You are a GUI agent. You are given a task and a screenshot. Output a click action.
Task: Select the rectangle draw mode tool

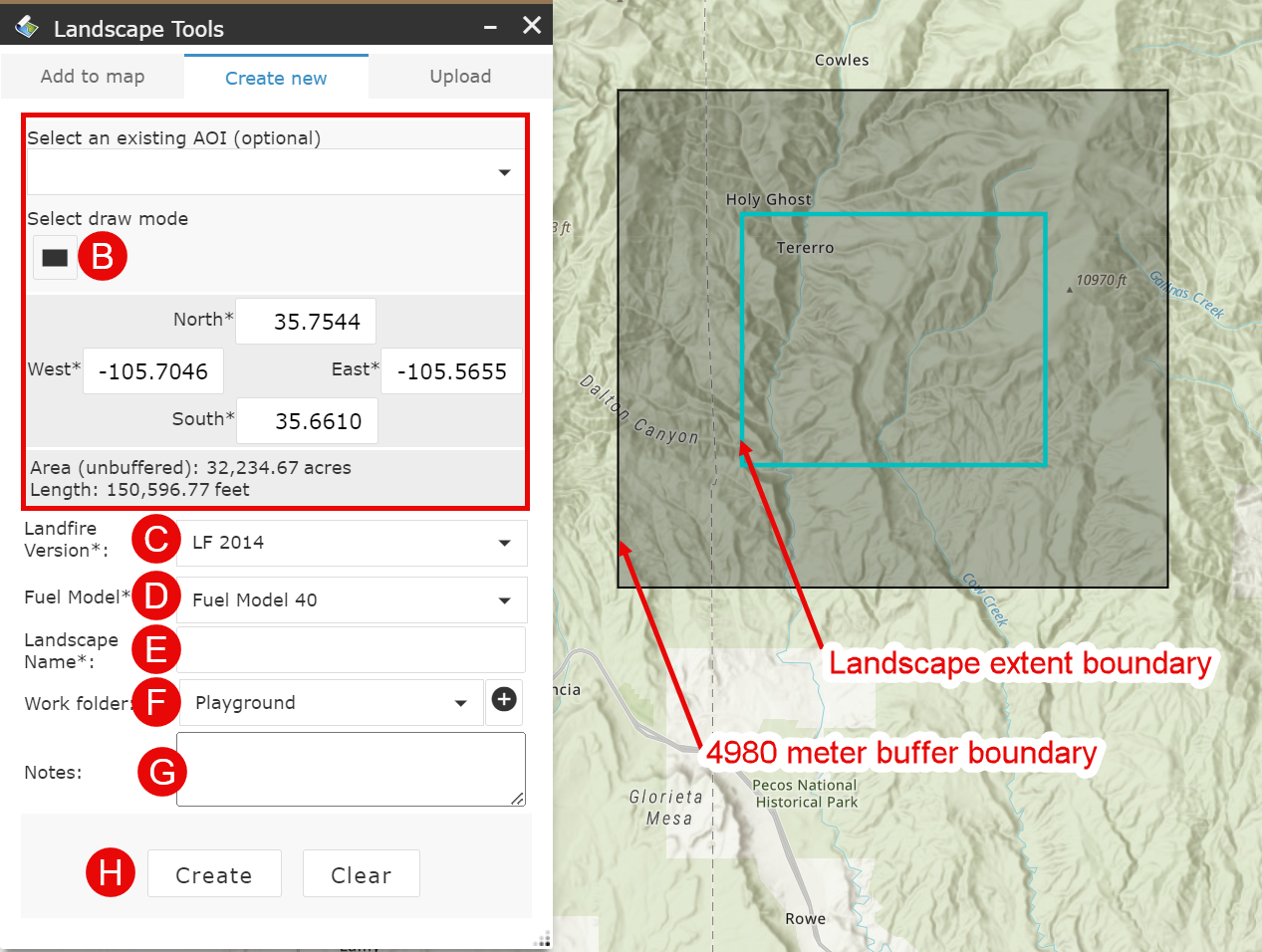54,256
